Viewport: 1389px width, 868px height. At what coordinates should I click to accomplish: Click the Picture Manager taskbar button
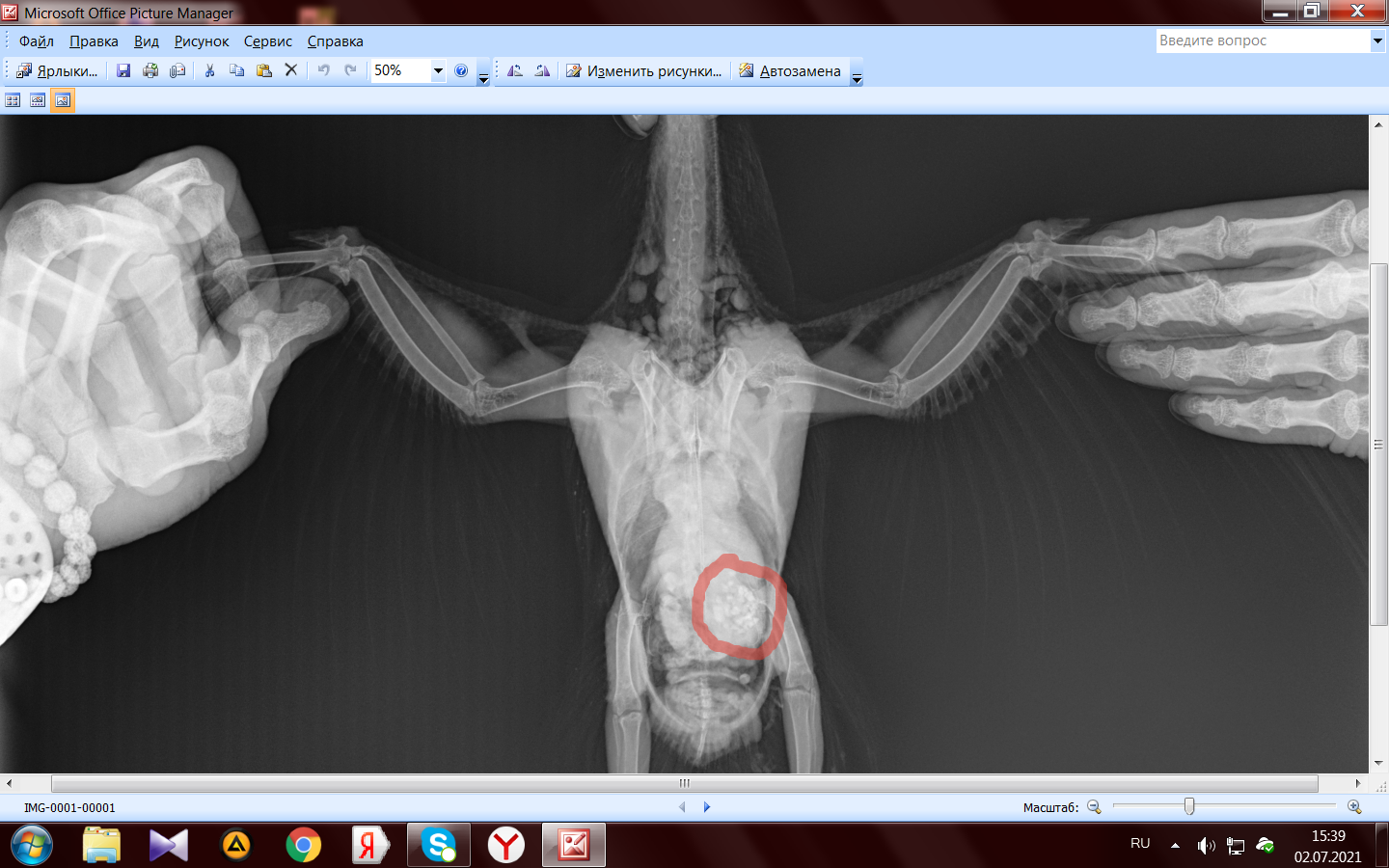pos(574,846)
